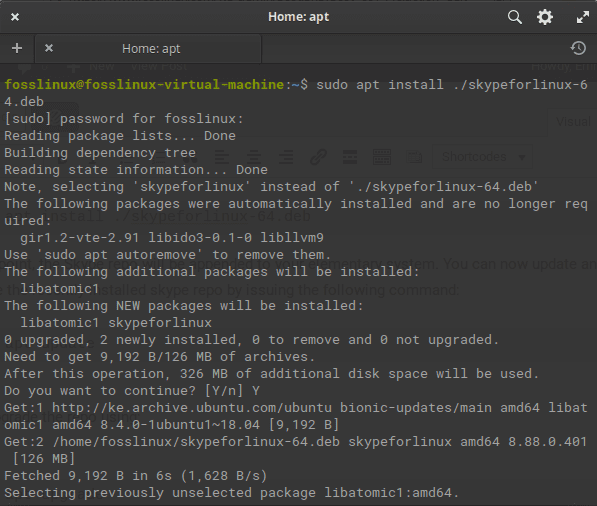Image resolution: width=597 pixels, height=506 pixels.
Task: Click the '[sudo] password for fosslinux:' line
Action: [x=124, y=119]
